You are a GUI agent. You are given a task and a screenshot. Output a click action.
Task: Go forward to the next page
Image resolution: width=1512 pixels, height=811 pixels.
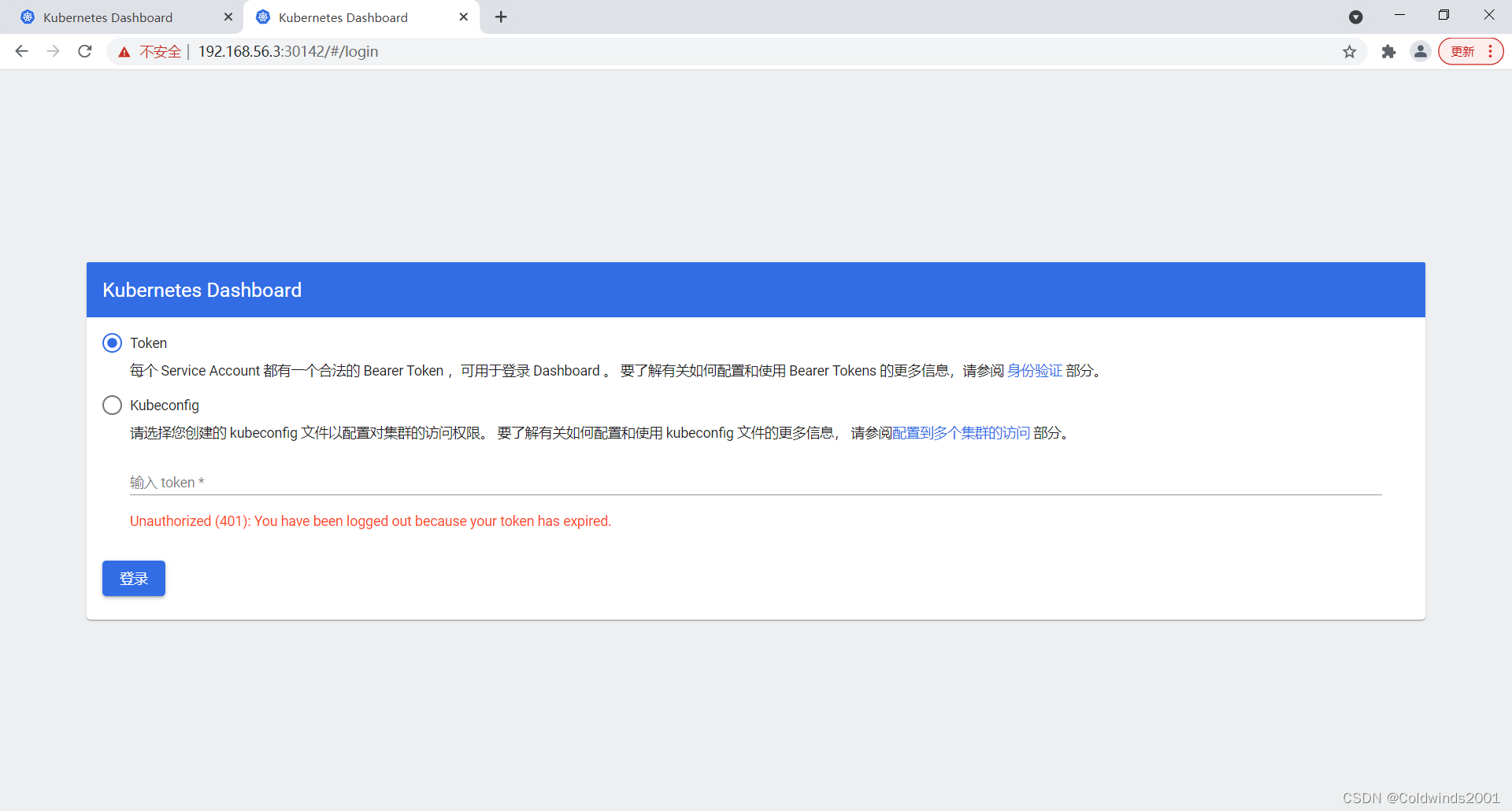click(53, 51)
